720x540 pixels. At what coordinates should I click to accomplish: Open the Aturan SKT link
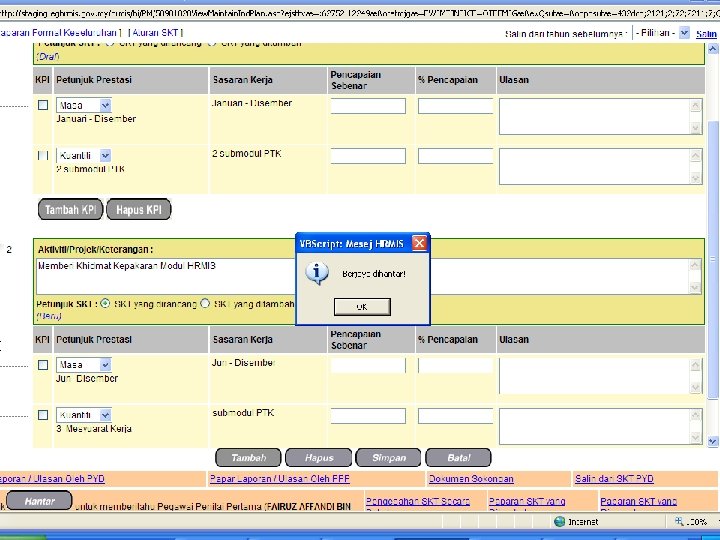click(x=155, y=33)
